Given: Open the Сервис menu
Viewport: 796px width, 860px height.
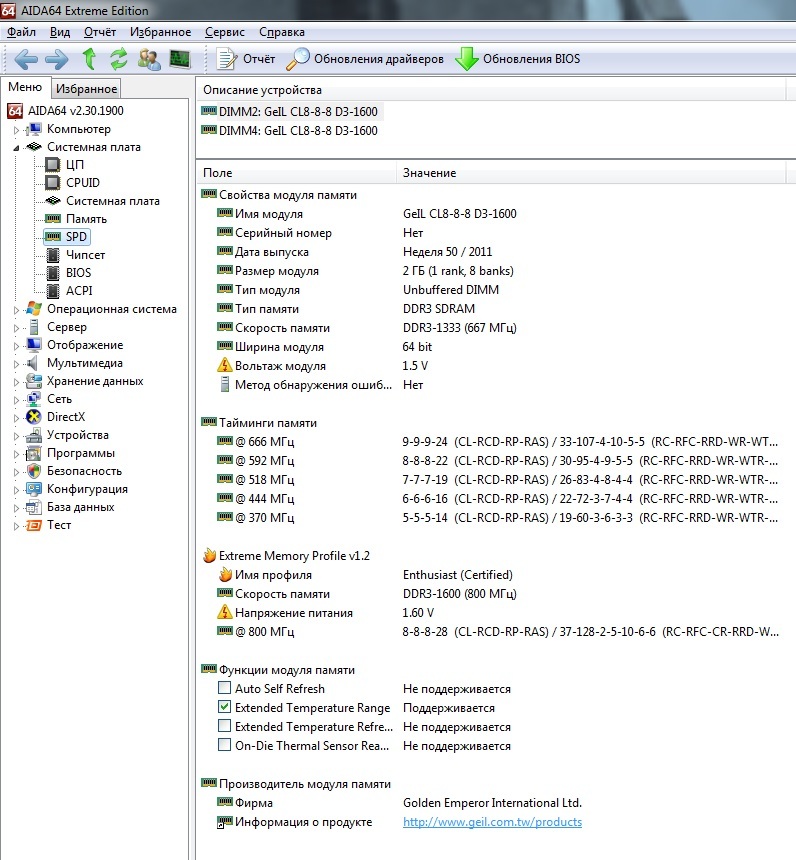Looking at the screenshot, I should click(x=224, y=32).
